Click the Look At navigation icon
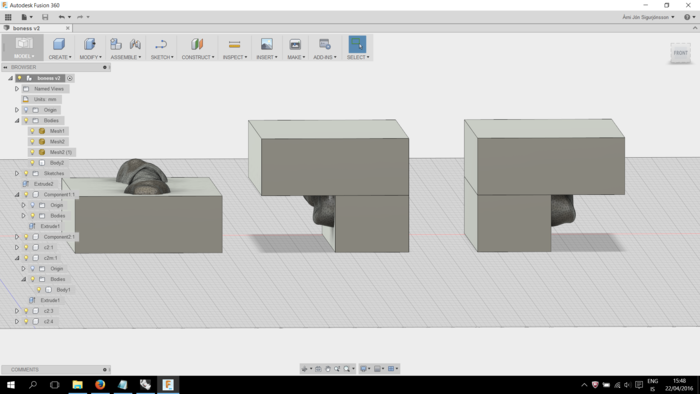Image resolution: width=700 pixels, height=394 pixels. click(318, 369)
